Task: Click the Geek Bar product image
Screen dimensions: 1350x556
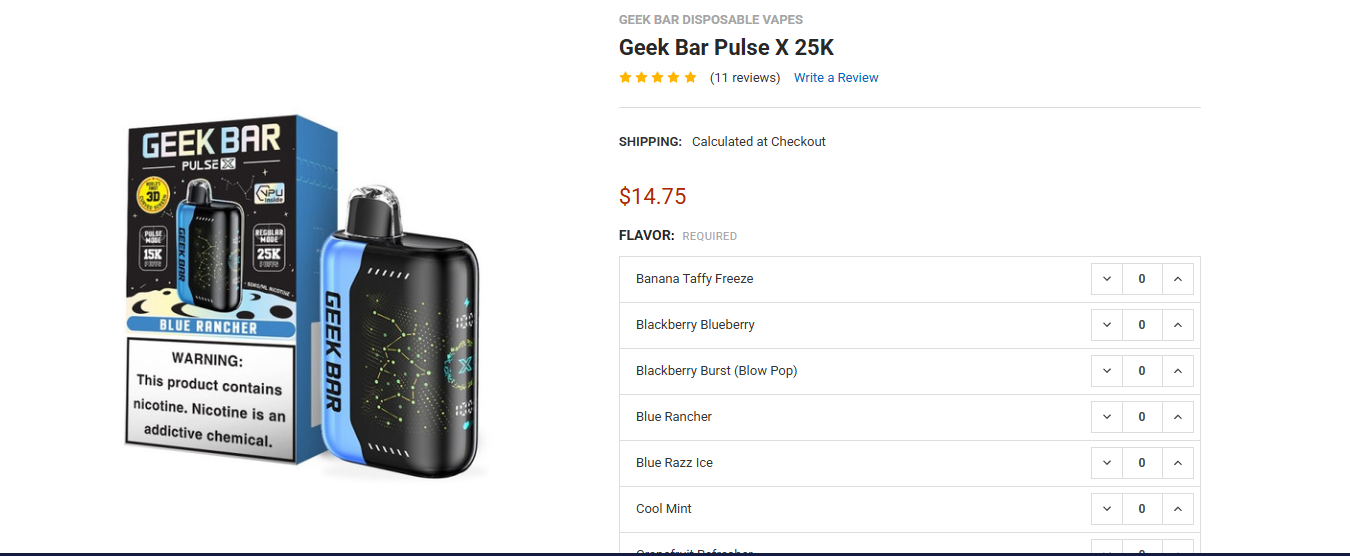Action: click(305, 297)
